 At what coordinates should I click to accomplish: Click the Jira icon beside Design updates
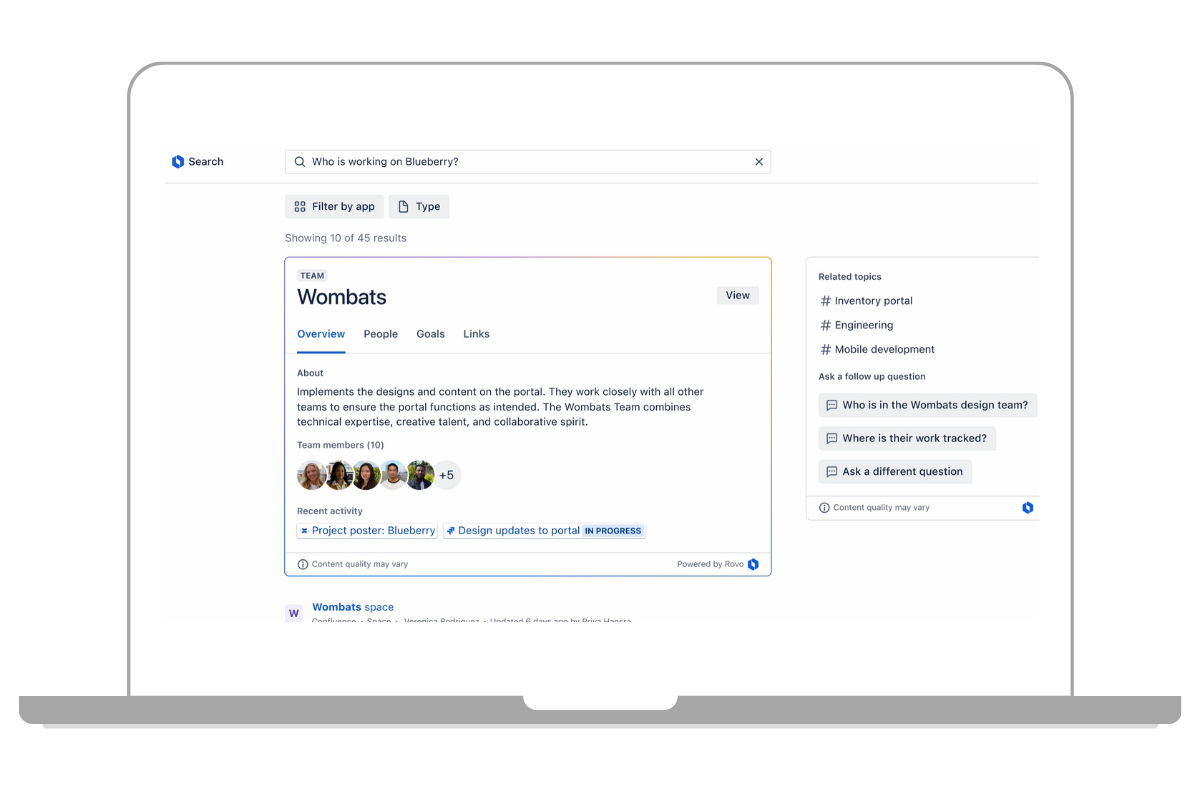[x=451, y=531]
